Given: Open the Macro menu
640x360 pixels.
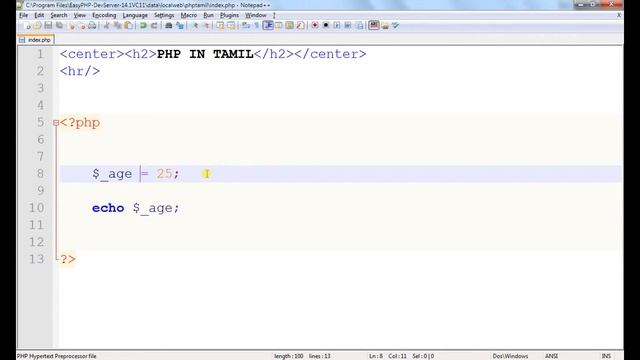Looking at the screenshot, I should tap(189, 15).
